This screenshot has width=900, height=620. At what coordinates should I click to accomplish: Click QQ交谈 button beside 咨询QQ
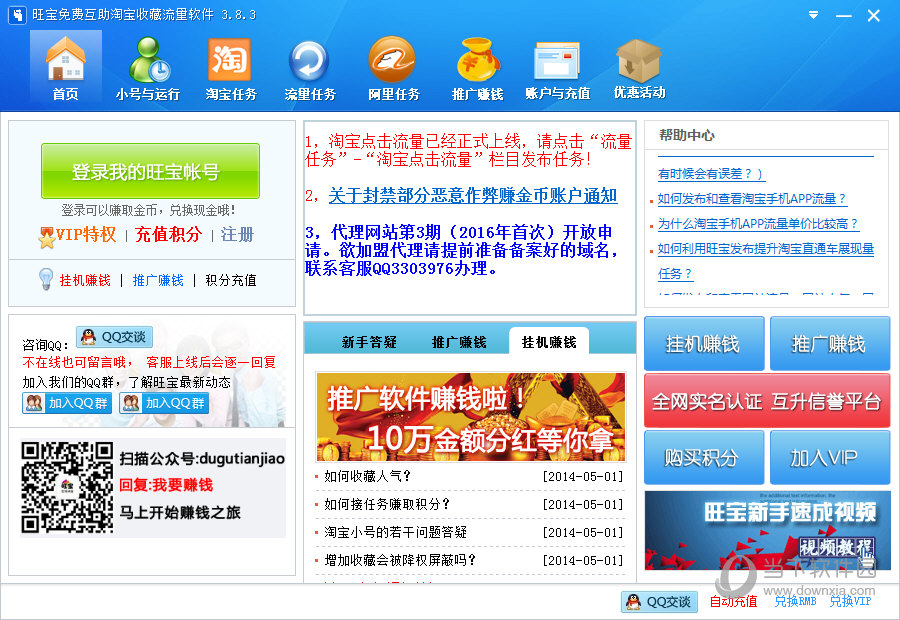click(x=114, y=337)
